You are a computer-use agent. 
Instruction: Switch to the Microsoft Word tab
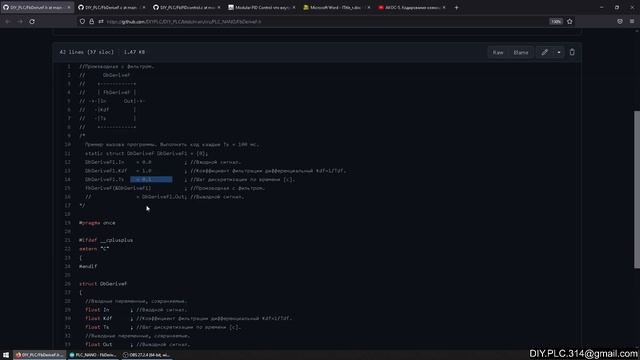(x=337, y=7)
